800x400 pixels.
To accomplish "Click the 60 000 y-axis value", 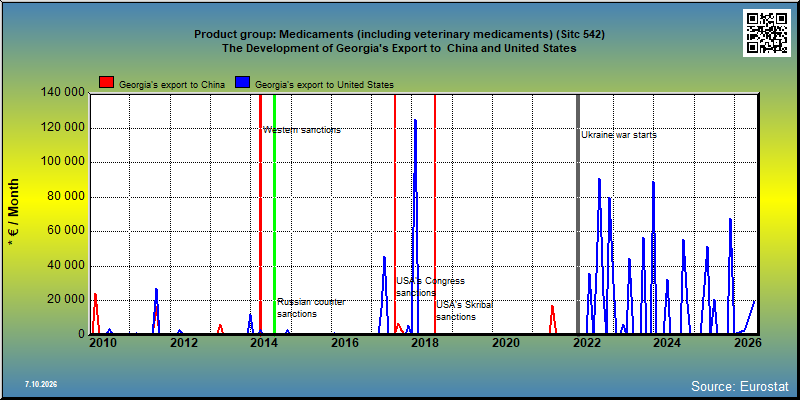I will click(65, 231).
